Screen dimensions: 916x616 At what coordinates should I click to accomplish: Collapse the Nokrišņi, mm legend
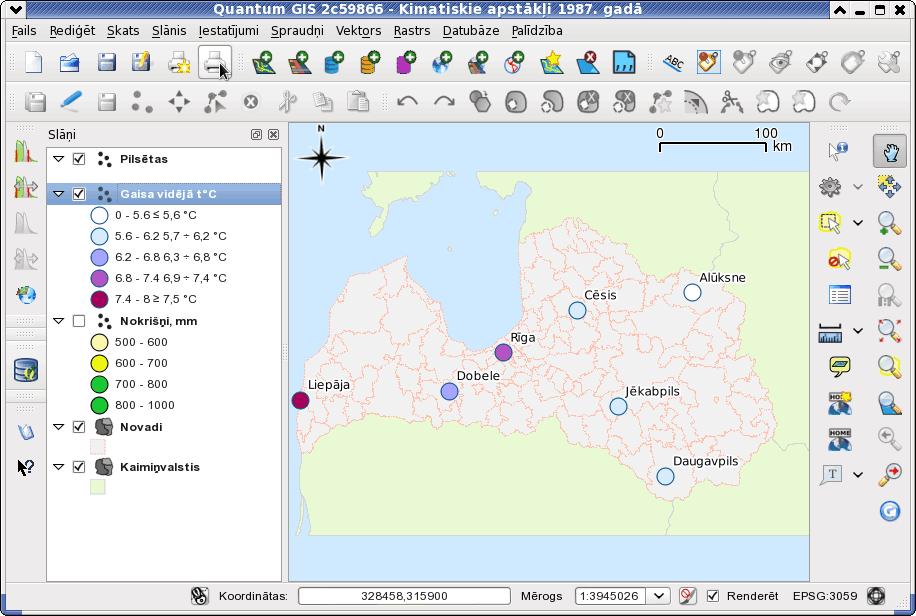(x=58, y=321)
